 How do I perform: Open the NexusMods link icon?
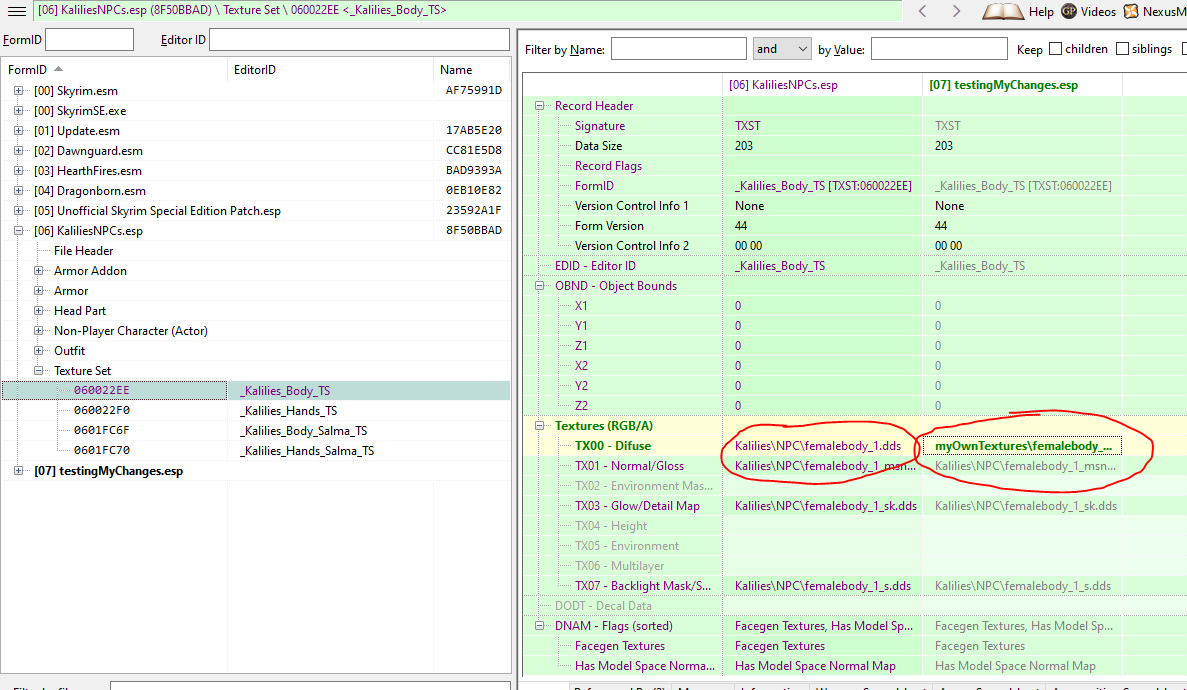pyautogui.click(x=1131, y=11)
